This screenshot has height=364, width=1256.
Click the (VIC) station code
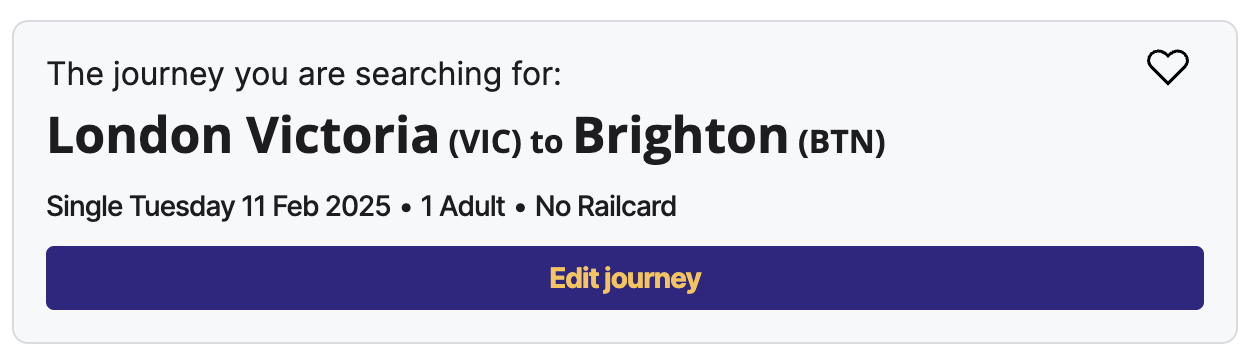pyautogui.click(x=485, y=141)
